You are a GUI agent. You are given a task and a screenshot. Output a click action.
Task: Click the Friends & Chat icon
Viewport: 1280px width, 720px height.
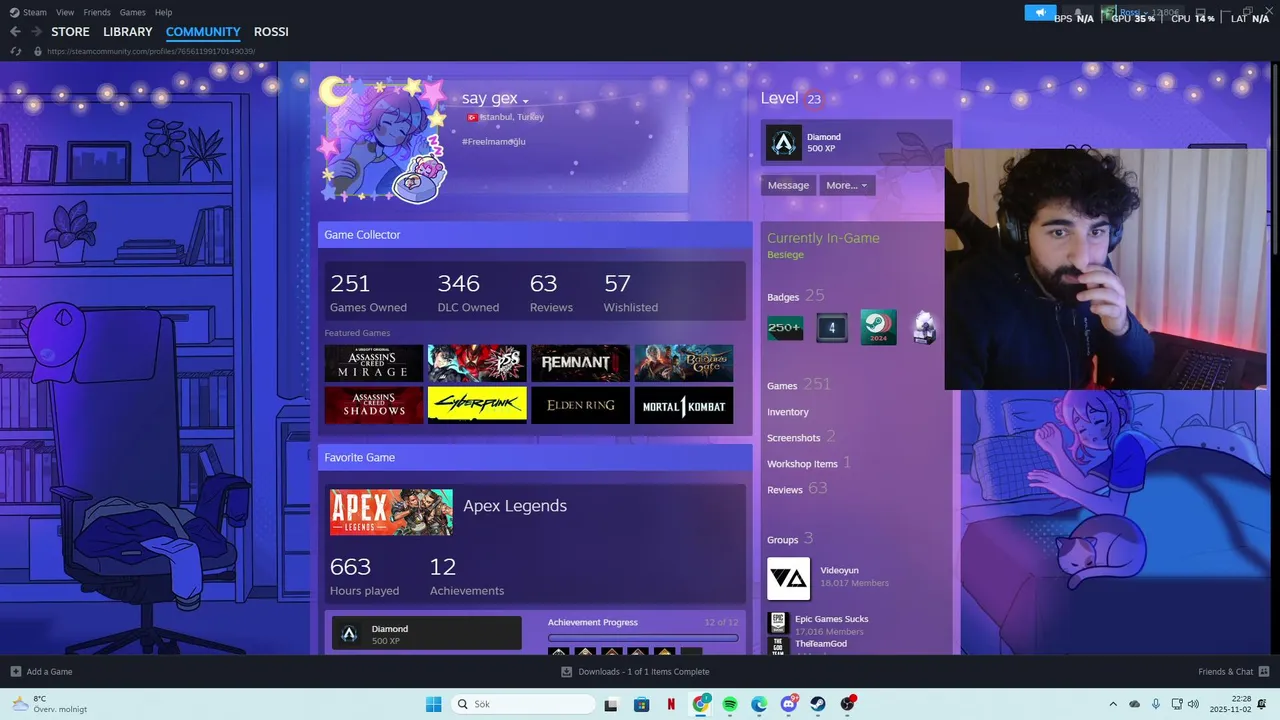pos(1264,671)
